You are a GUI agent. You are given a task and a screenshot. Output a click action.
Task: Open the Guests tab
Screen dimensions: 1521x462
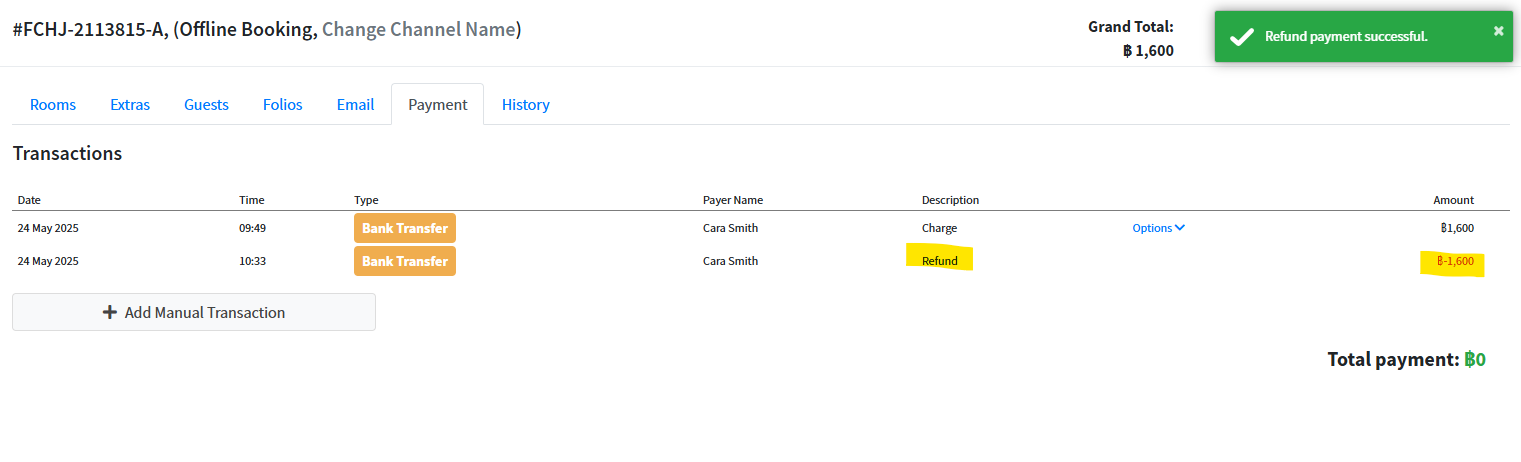[206, 104]
